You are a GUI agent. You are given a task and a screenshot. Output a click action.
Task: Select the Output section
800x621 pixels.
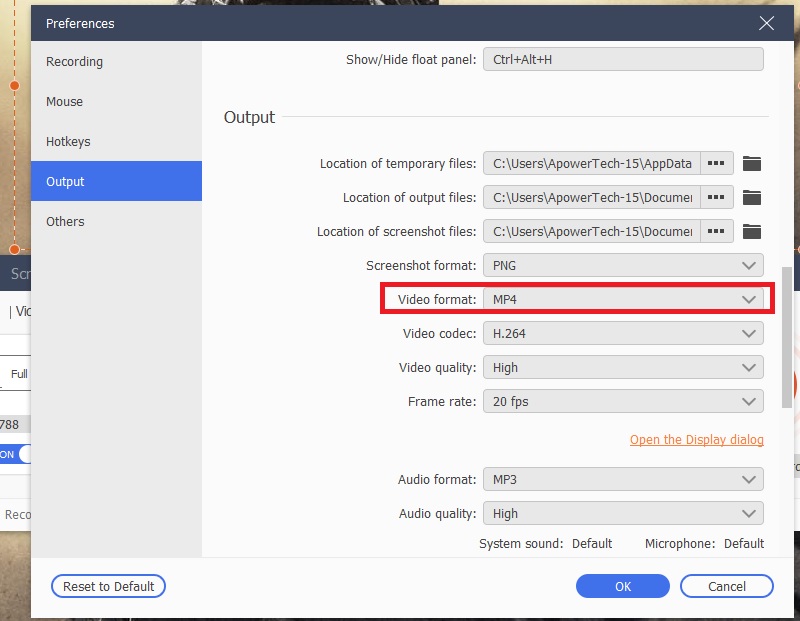click(x=116, y=181)
